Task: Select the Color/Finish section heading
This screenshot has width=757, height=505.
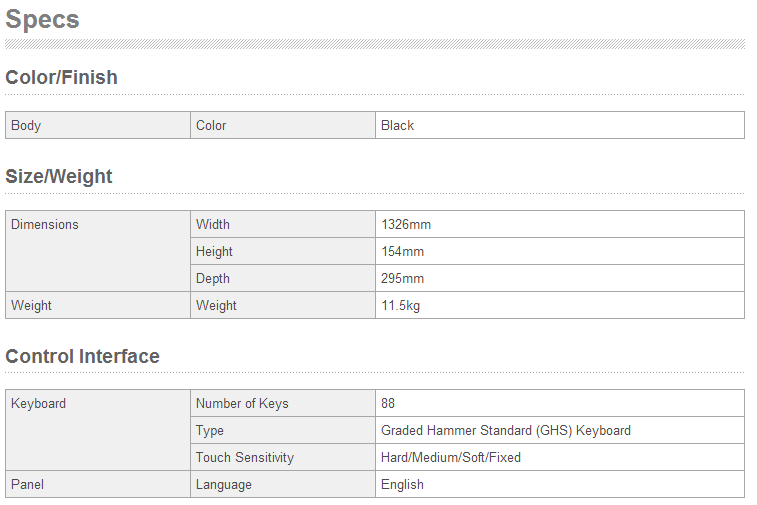Action: (x=61, y=77)
